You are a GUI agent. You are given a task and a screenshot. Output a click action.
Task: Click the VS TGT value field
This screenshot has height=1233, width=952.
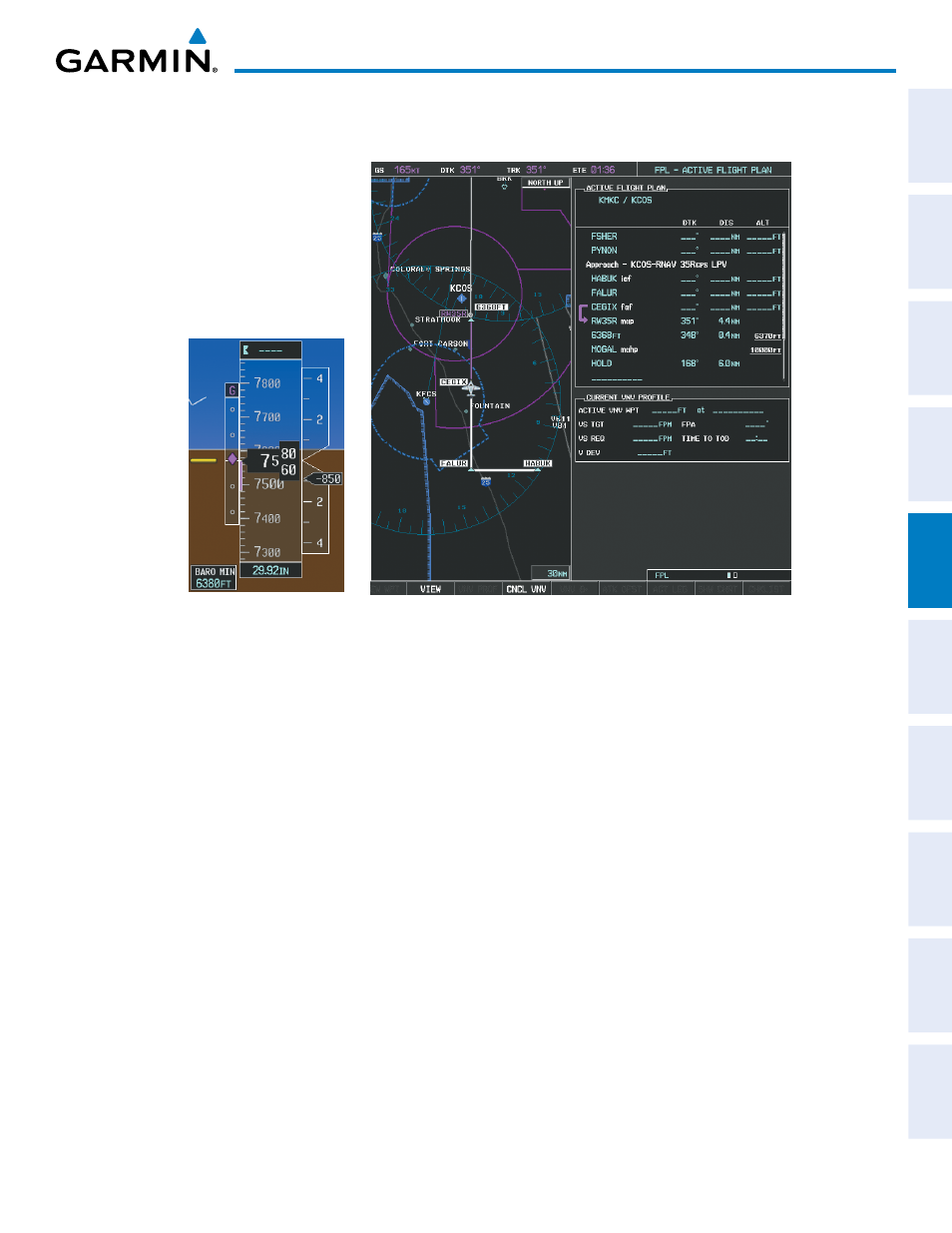pyautogui.click(x=652, y=424)
